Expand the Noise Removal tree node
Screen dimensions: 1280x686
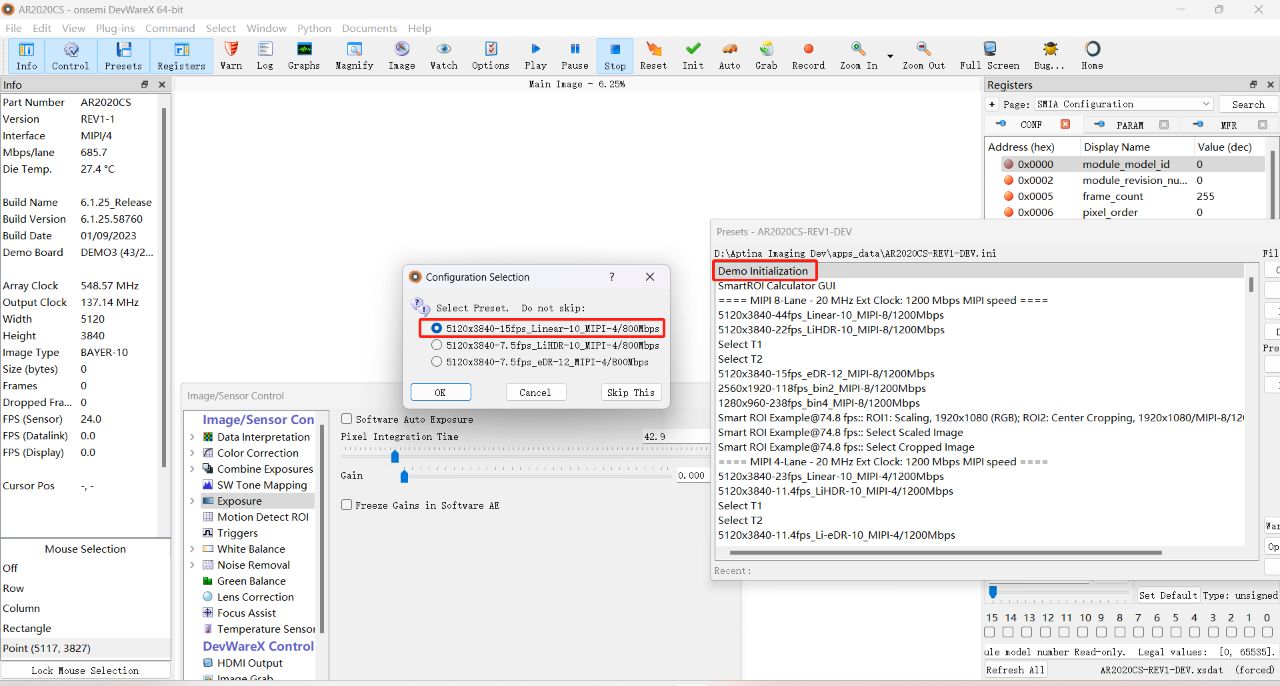(x=192, y=565)
